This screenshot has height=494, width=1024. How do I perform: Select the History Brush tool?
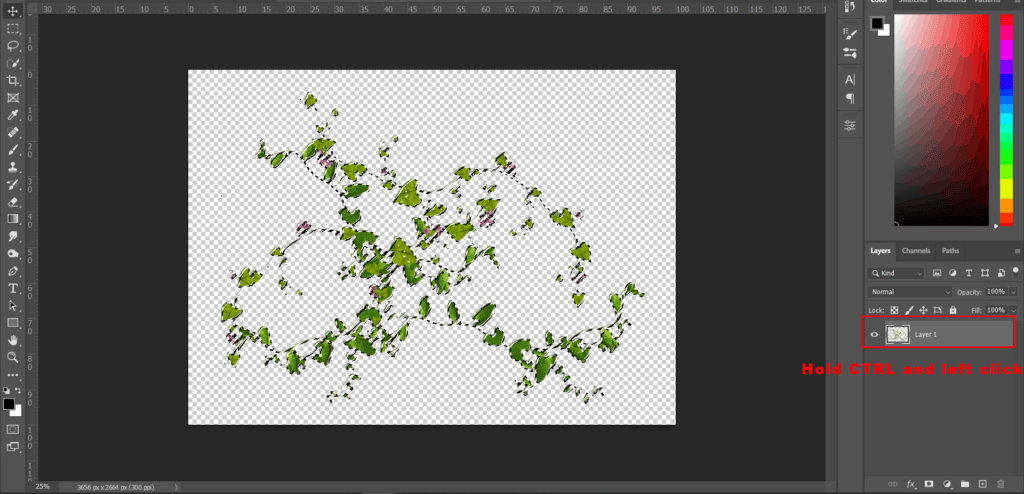(12, 184)
